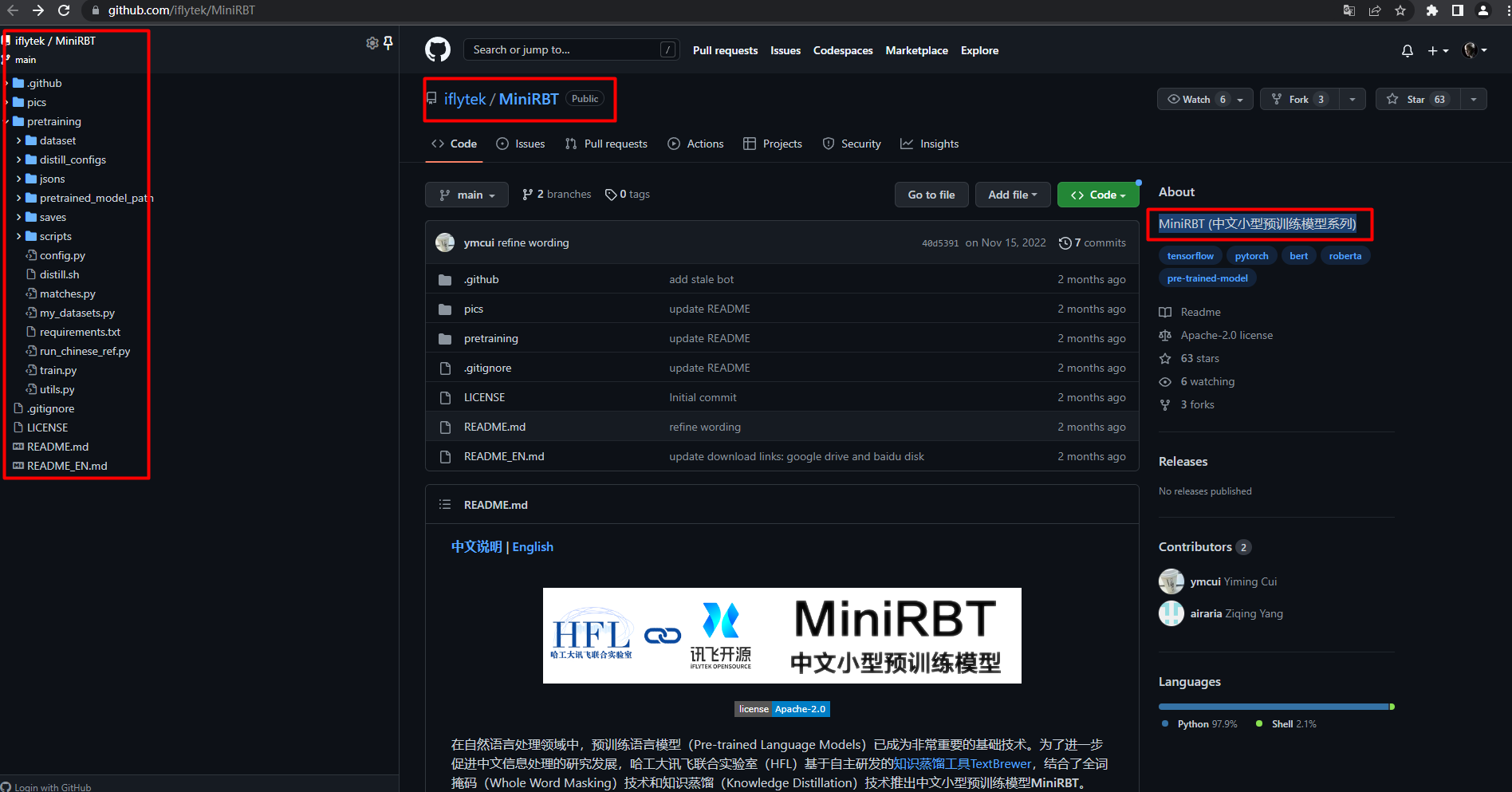This screenshot has width=1512, height=792.
Task: Open the GitHub home logo
Action: [x=437, y=49]
